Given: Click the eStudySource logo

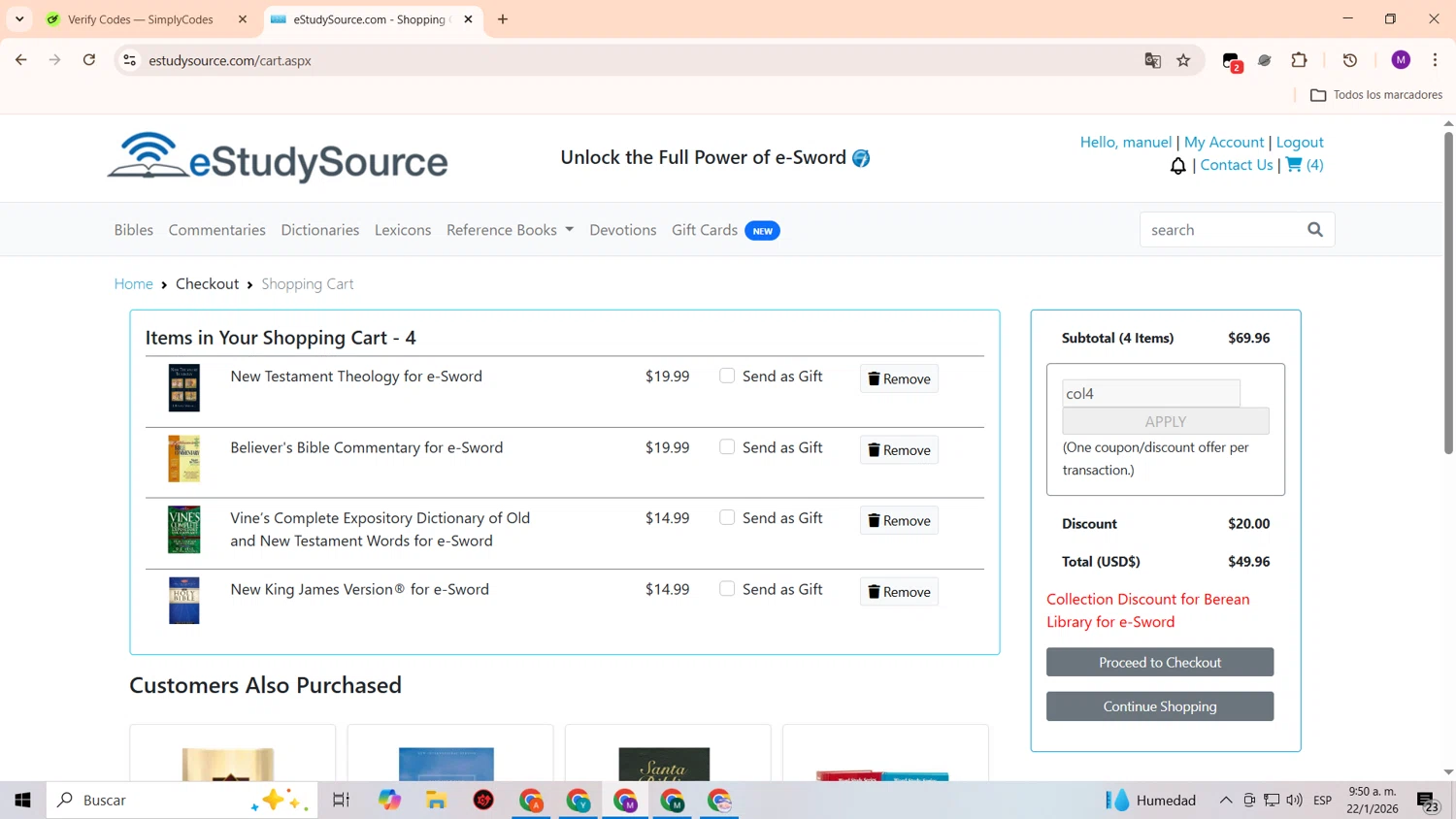Looking at the screenshot, I should (278, 157).
